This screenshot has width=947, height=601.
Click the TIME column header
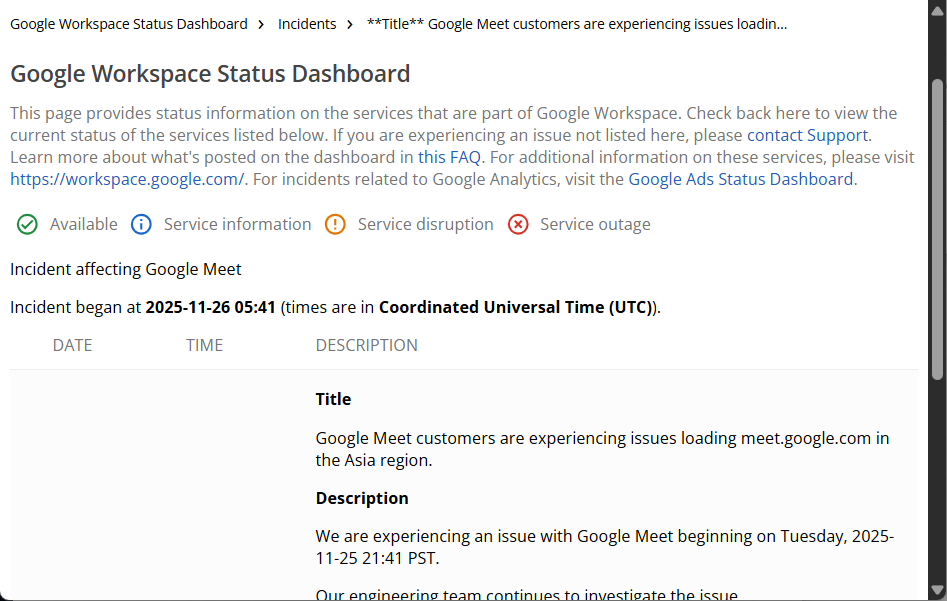204,344
